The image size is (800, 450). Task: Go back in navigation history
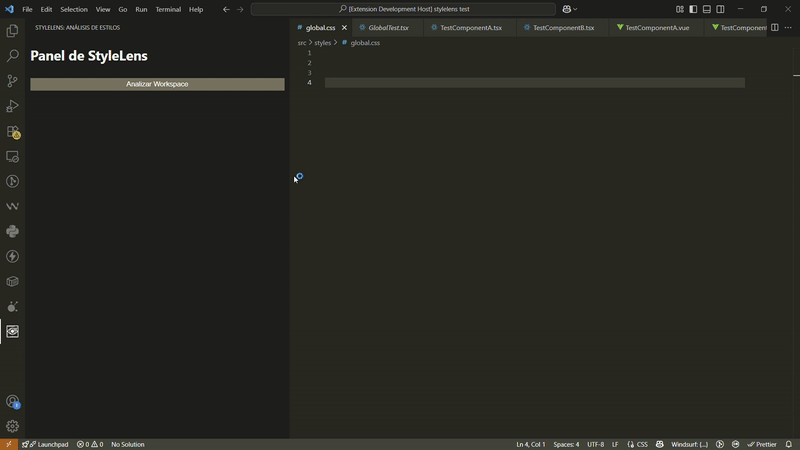(x=226, y=9)
